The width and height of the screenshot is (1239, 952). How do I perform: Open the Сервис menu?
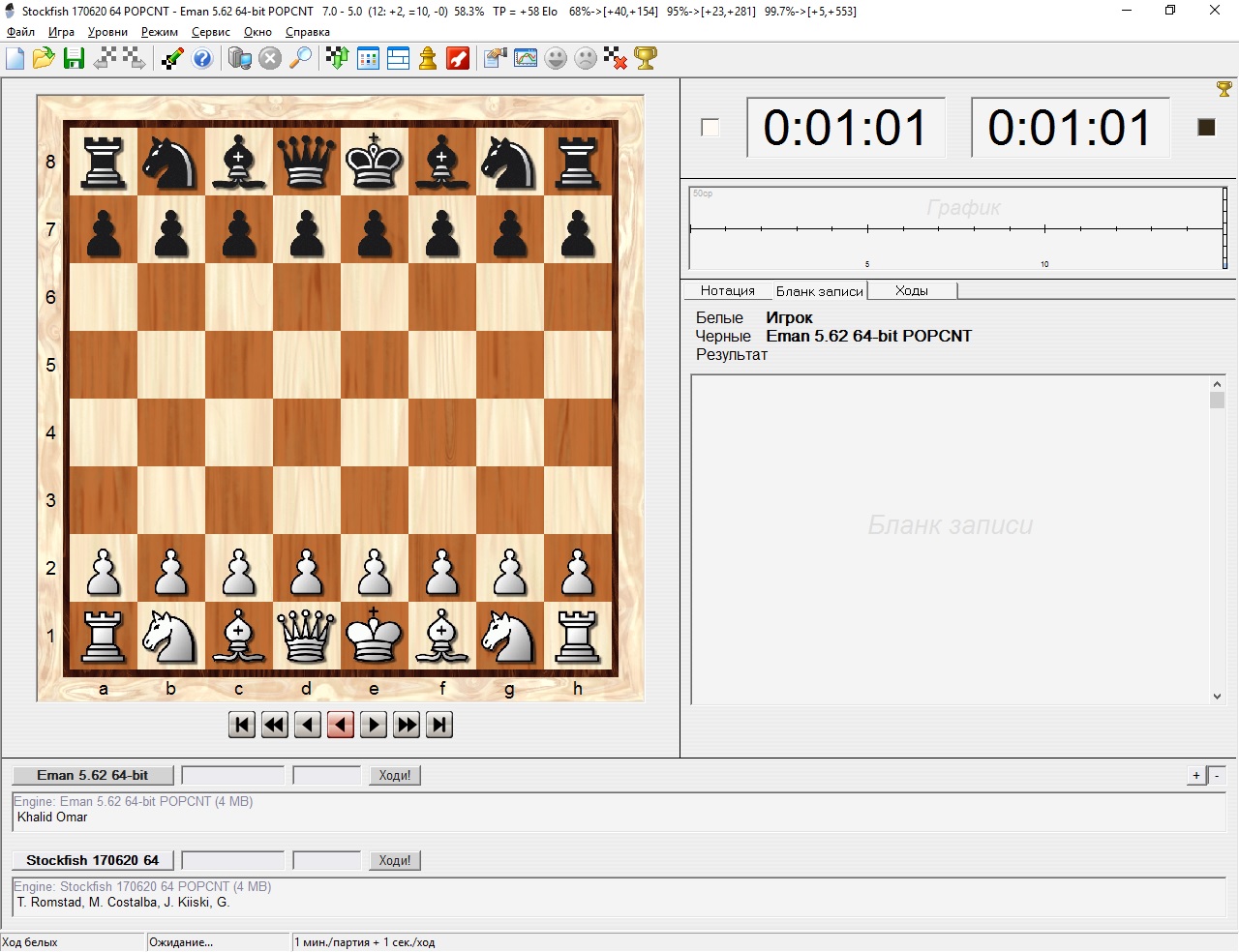pos(210,32)
